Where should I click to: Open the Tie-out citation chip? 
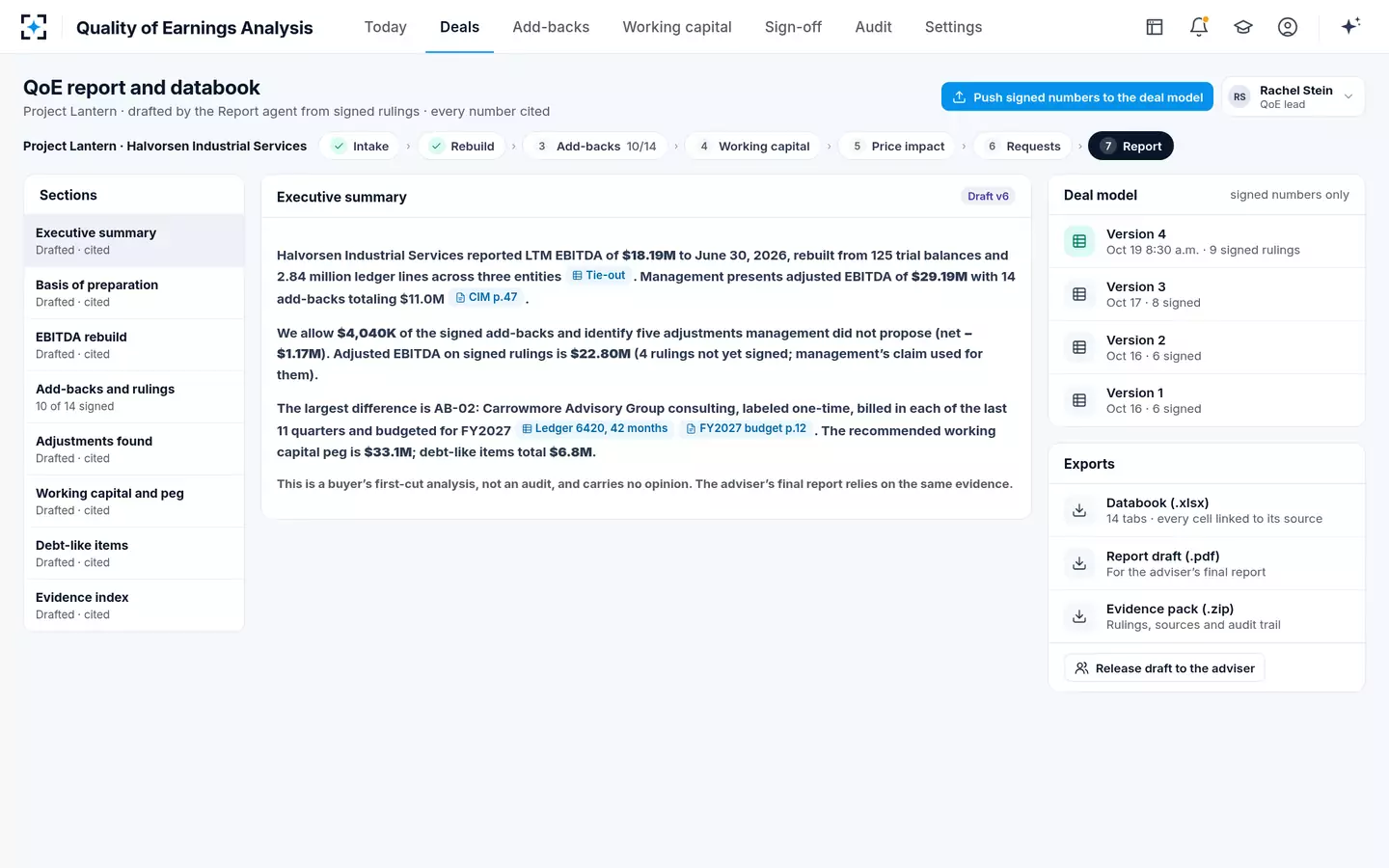coord(599,276)
